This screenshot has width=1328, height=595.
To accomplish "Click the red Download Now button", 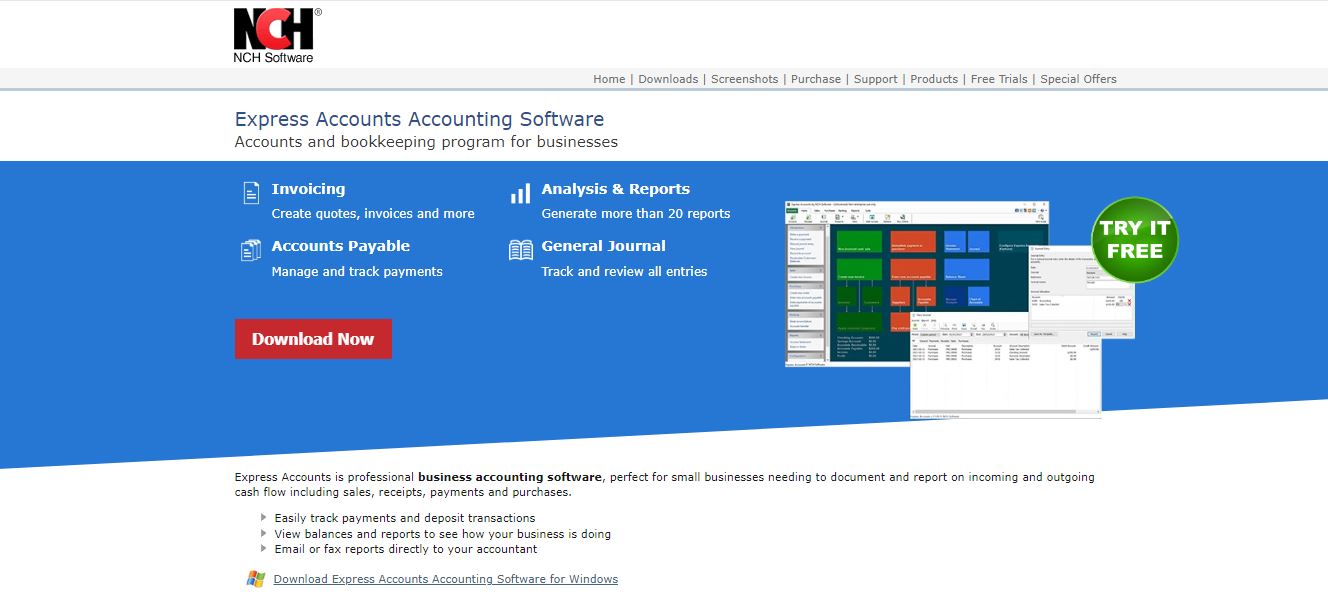I will tap(313, 339).
